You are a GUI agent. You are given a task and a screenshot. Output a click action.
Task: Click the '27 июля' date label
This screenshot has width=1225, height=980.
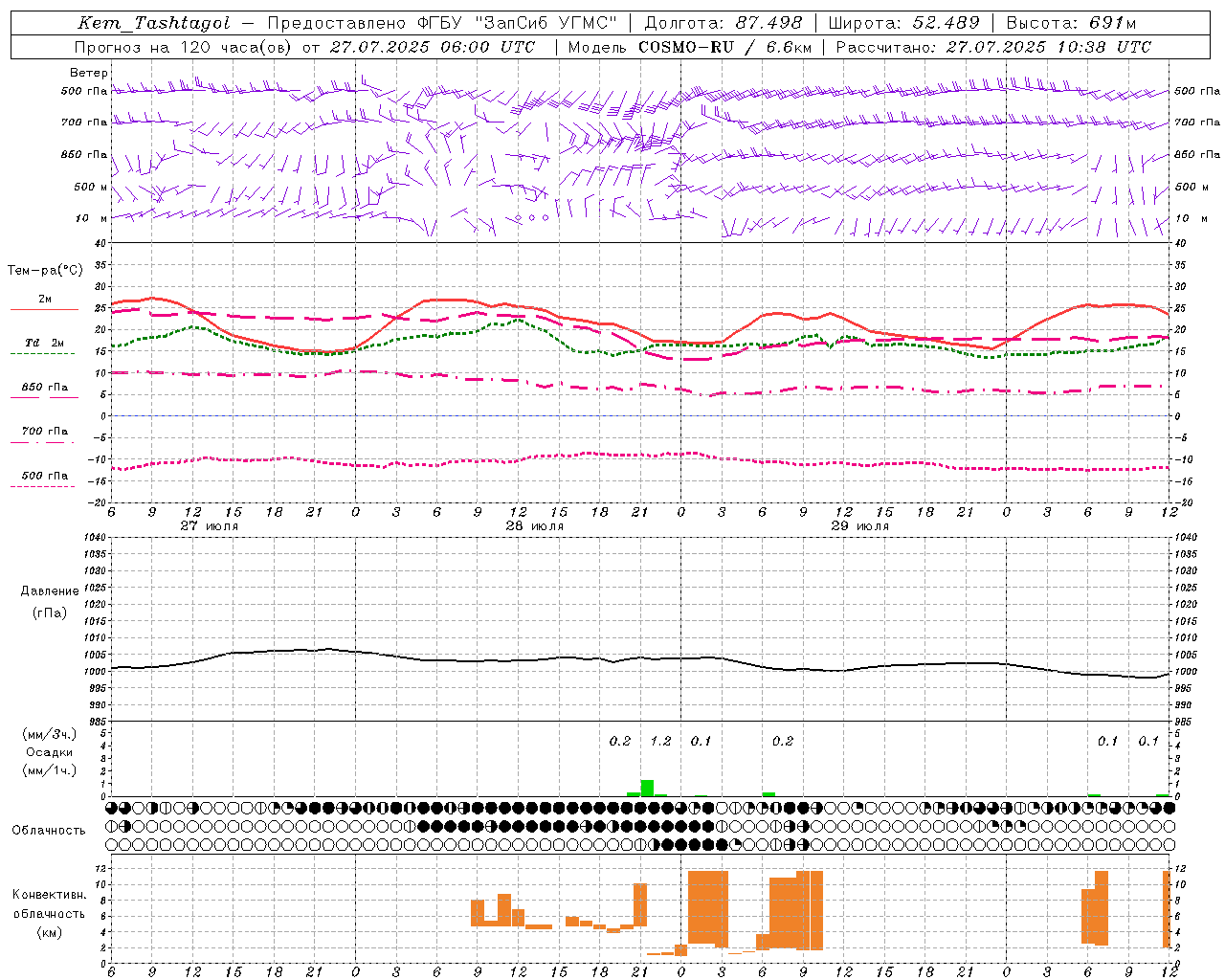tap(209, 526)
